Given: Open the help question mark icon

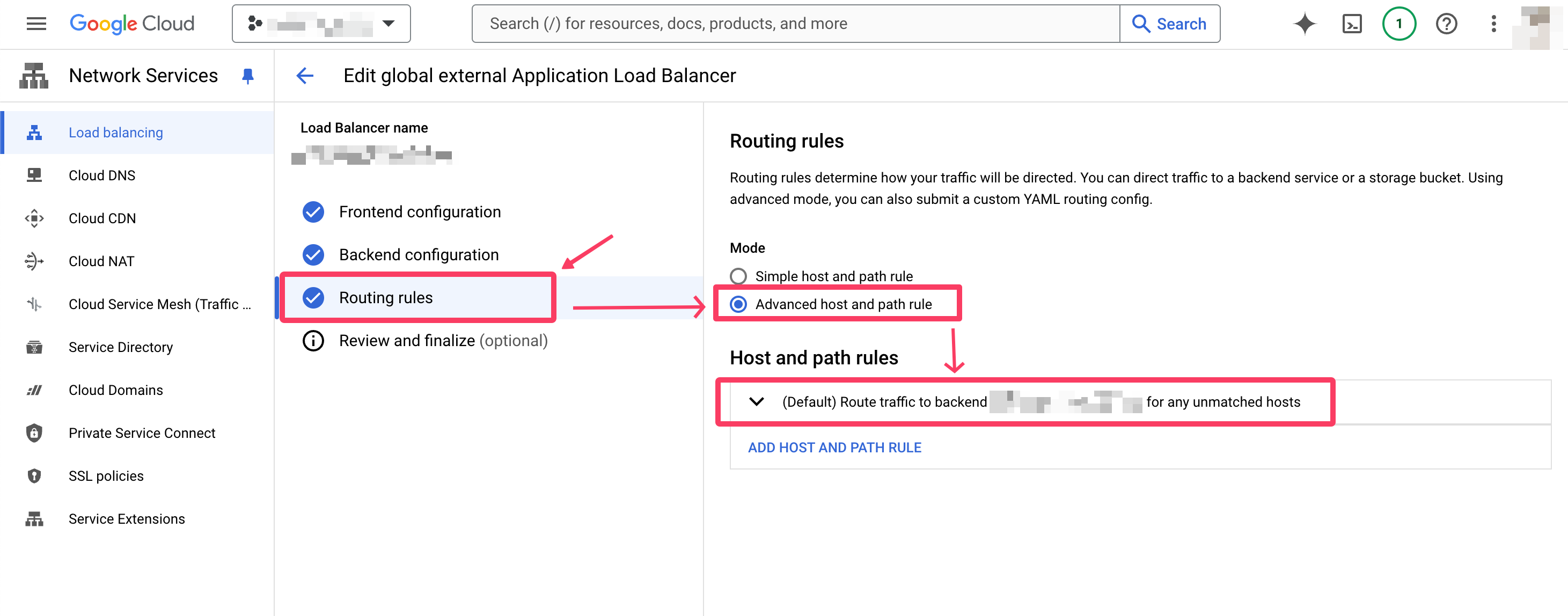Looking at the screenshot, I should pos(1446,24).
